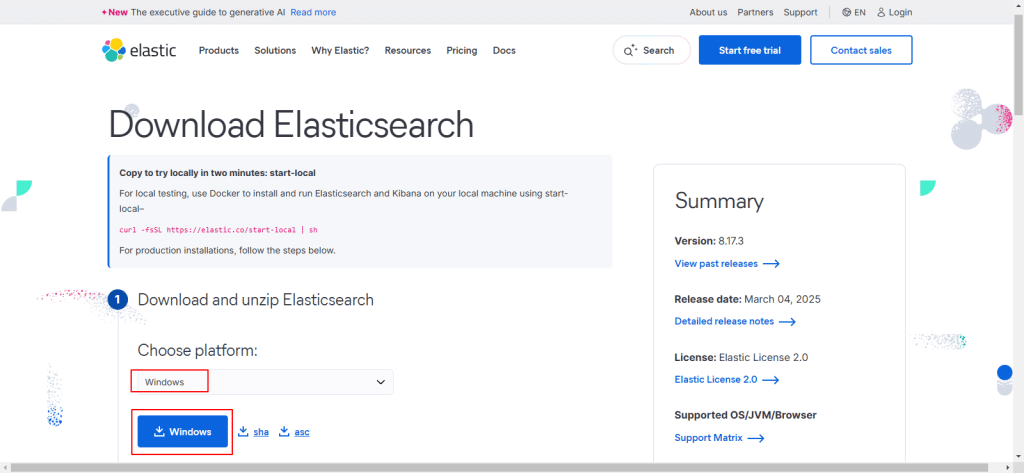Go to the Pricing page
The height and width of the screenshot is (473, 1024).
click(461, 50)
